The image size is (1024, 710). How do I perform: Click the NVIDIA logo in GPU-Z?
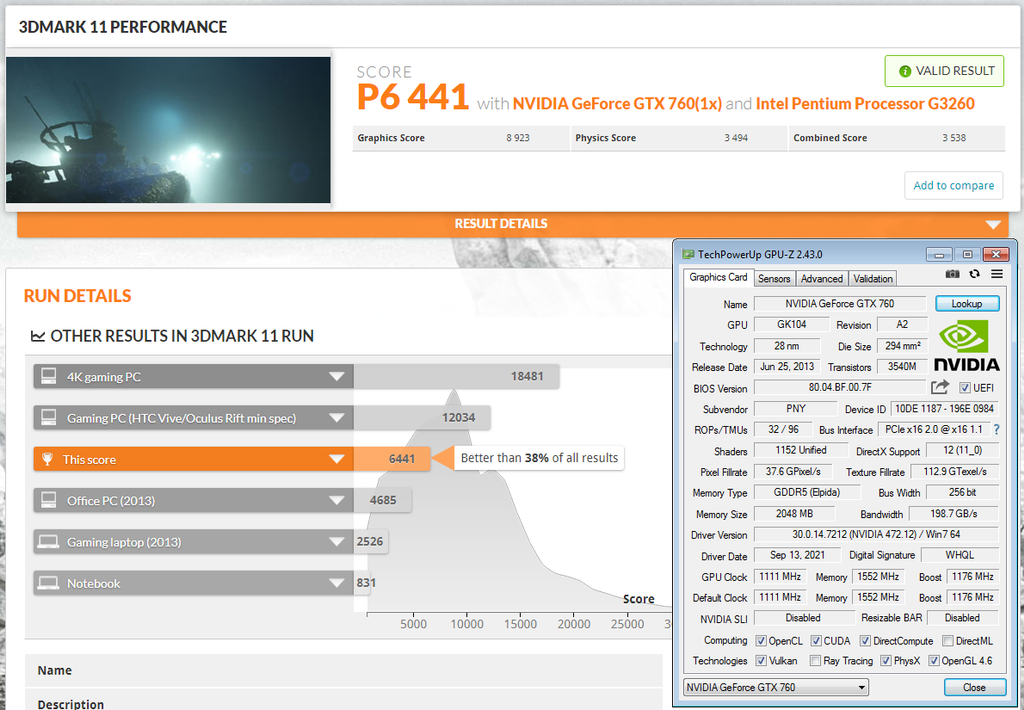(967, 346)
